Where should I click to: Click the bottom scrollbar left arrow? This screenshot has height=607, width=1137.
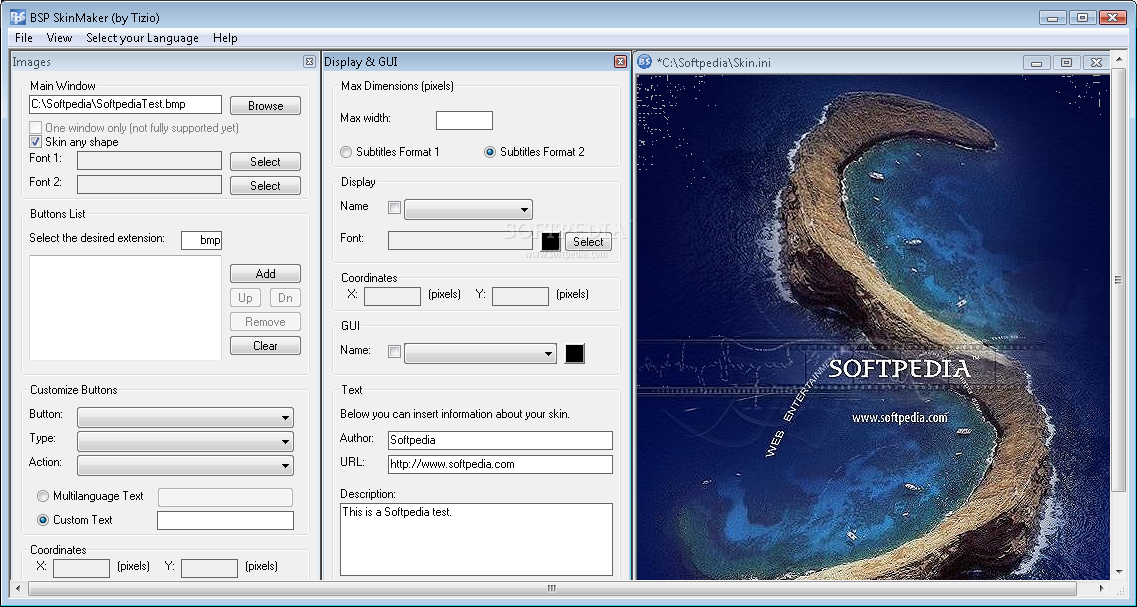tap(17, 588)
